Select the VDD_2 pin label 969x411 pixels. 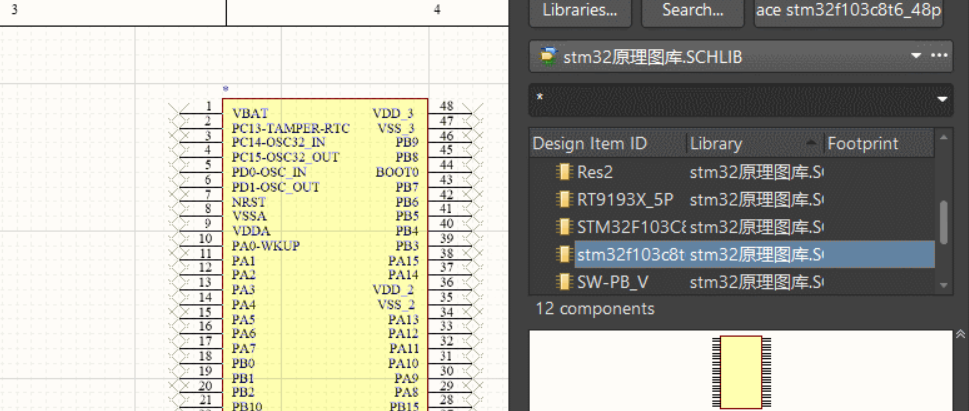(x=392, y=290)
